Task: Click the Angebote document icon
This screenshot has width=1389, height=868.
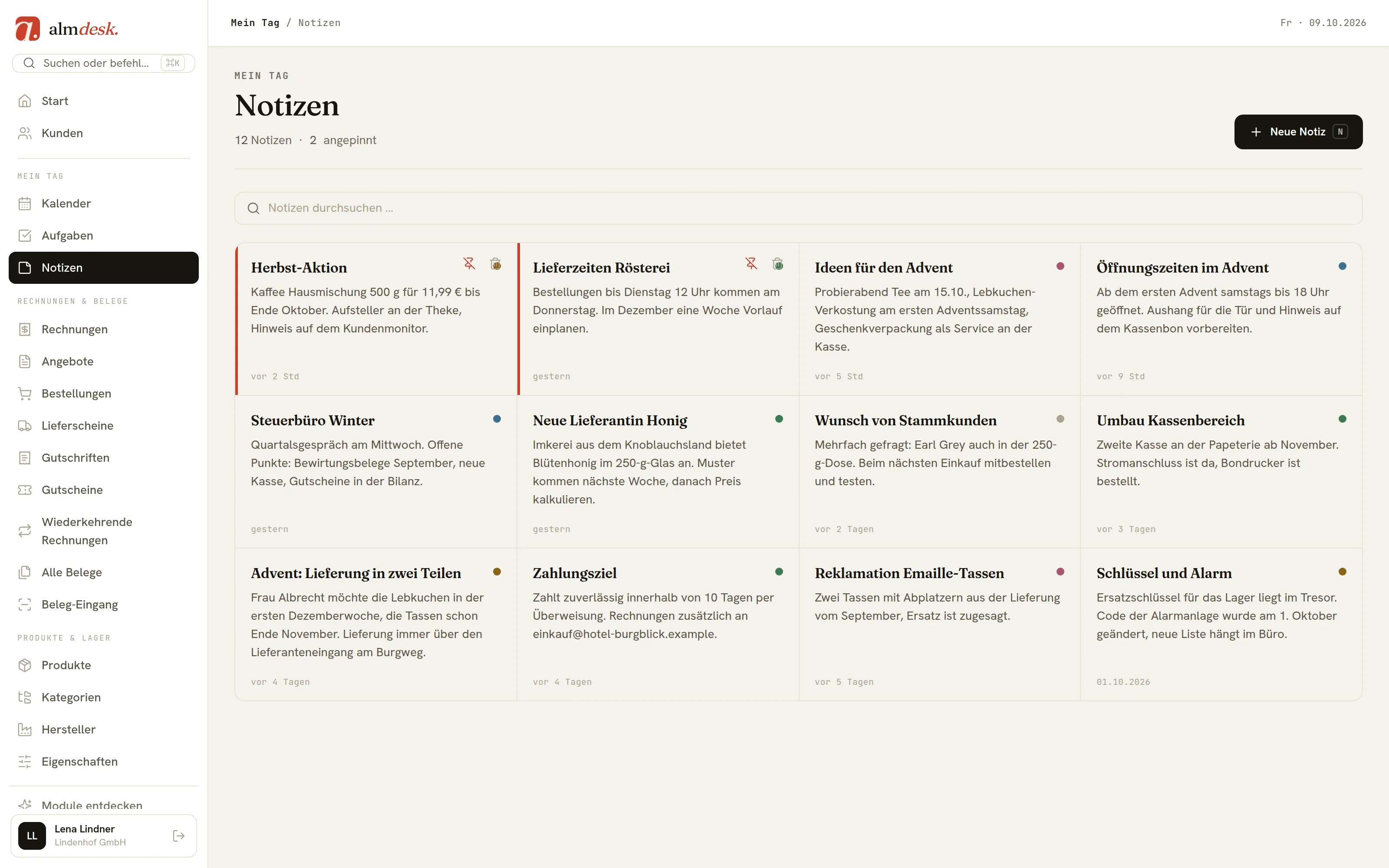Action: tap(25, 361)
